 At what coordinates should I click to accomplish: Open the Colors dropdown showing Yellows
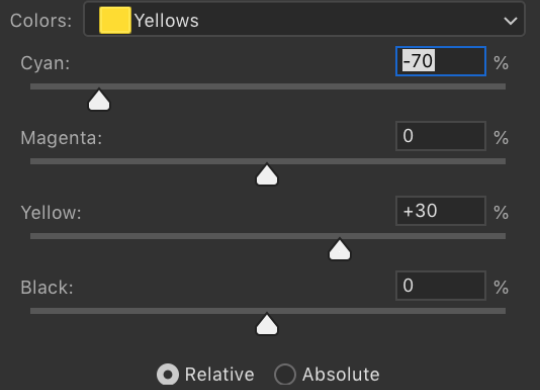coord(304,20)
